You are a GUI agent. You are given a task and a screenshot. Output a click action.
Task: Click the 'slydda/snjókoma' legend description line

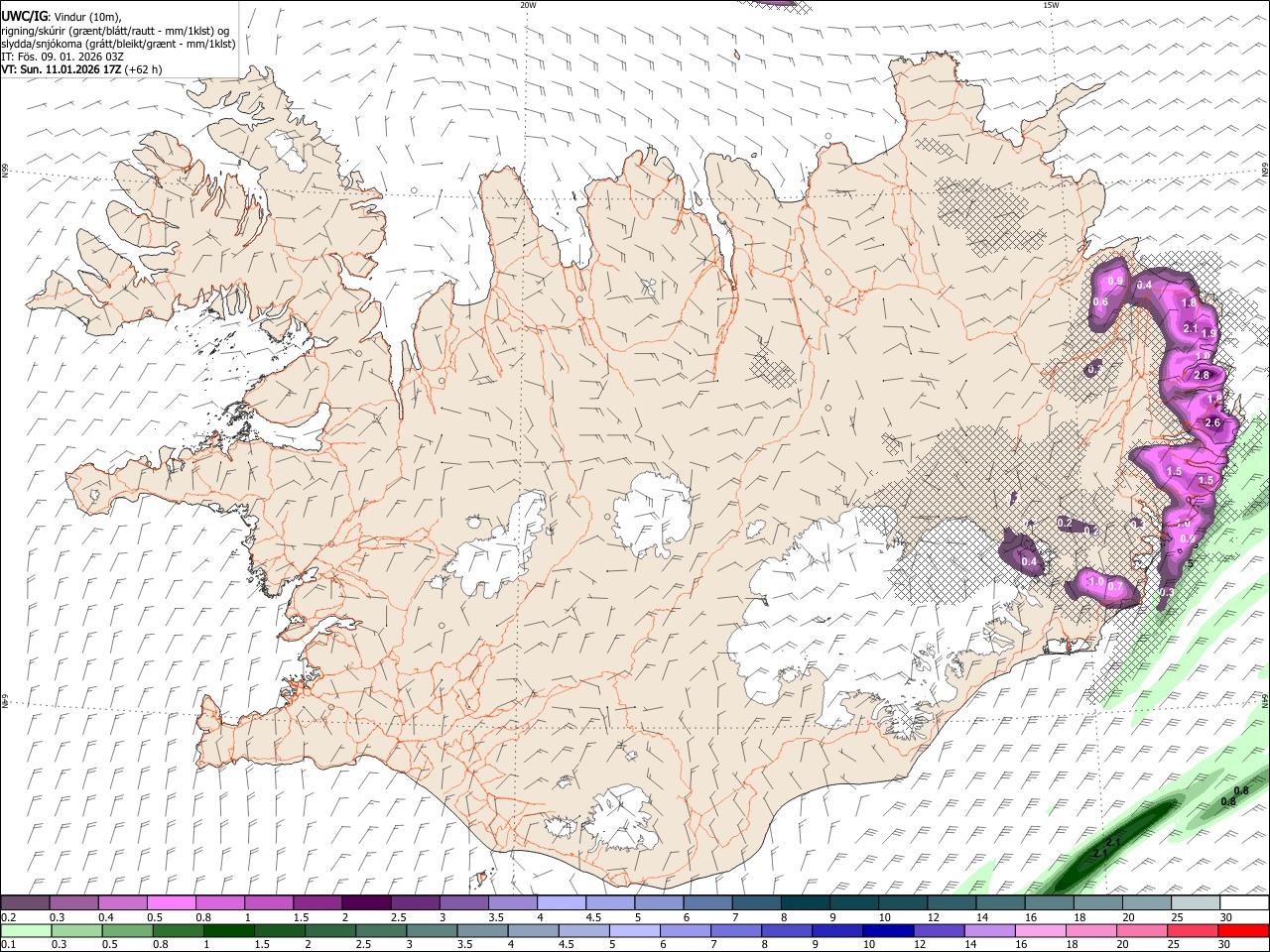tap(118, 44)
